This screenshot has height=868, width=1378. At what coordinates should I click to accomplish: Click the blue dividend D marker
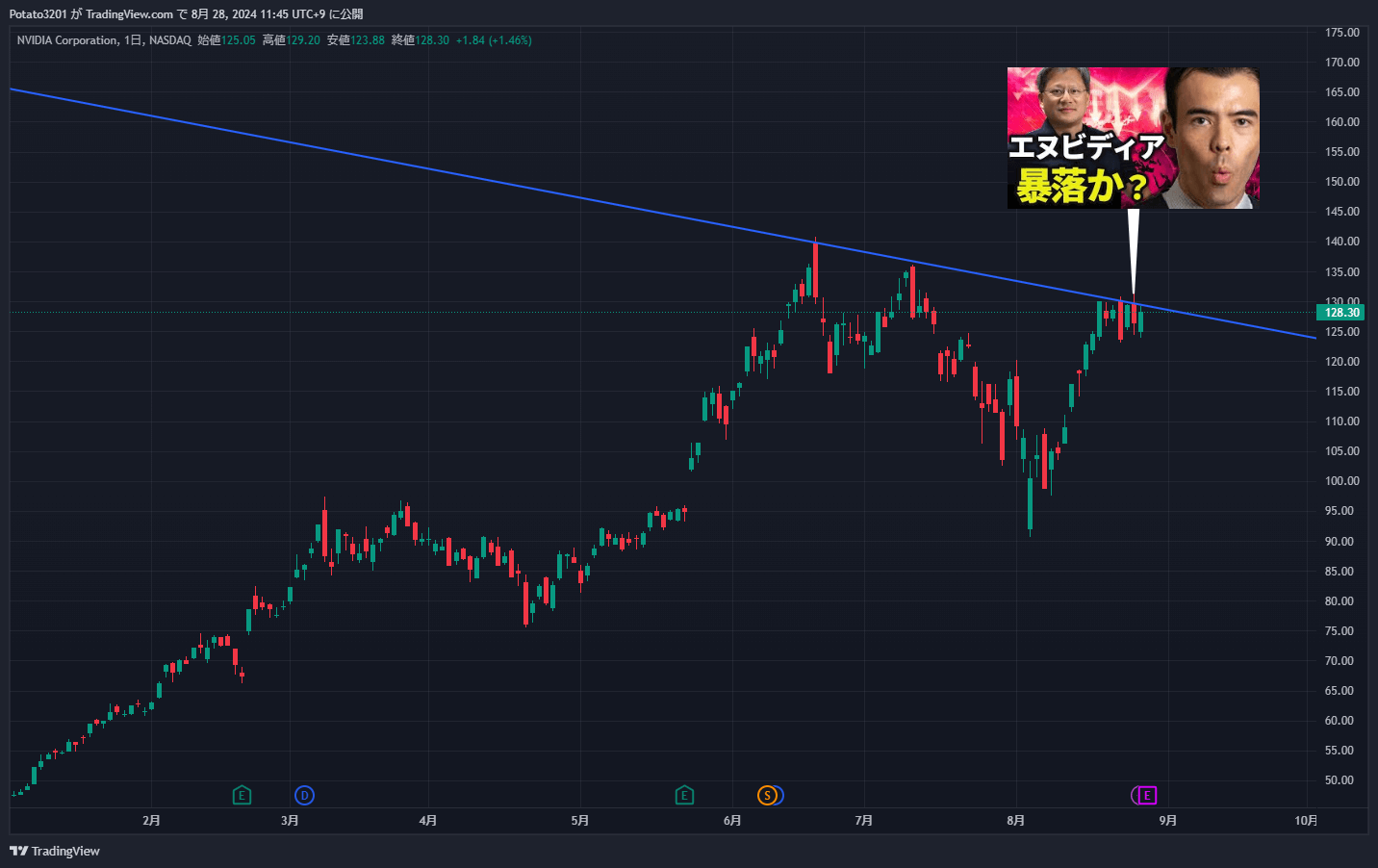[x=304, y=795]
